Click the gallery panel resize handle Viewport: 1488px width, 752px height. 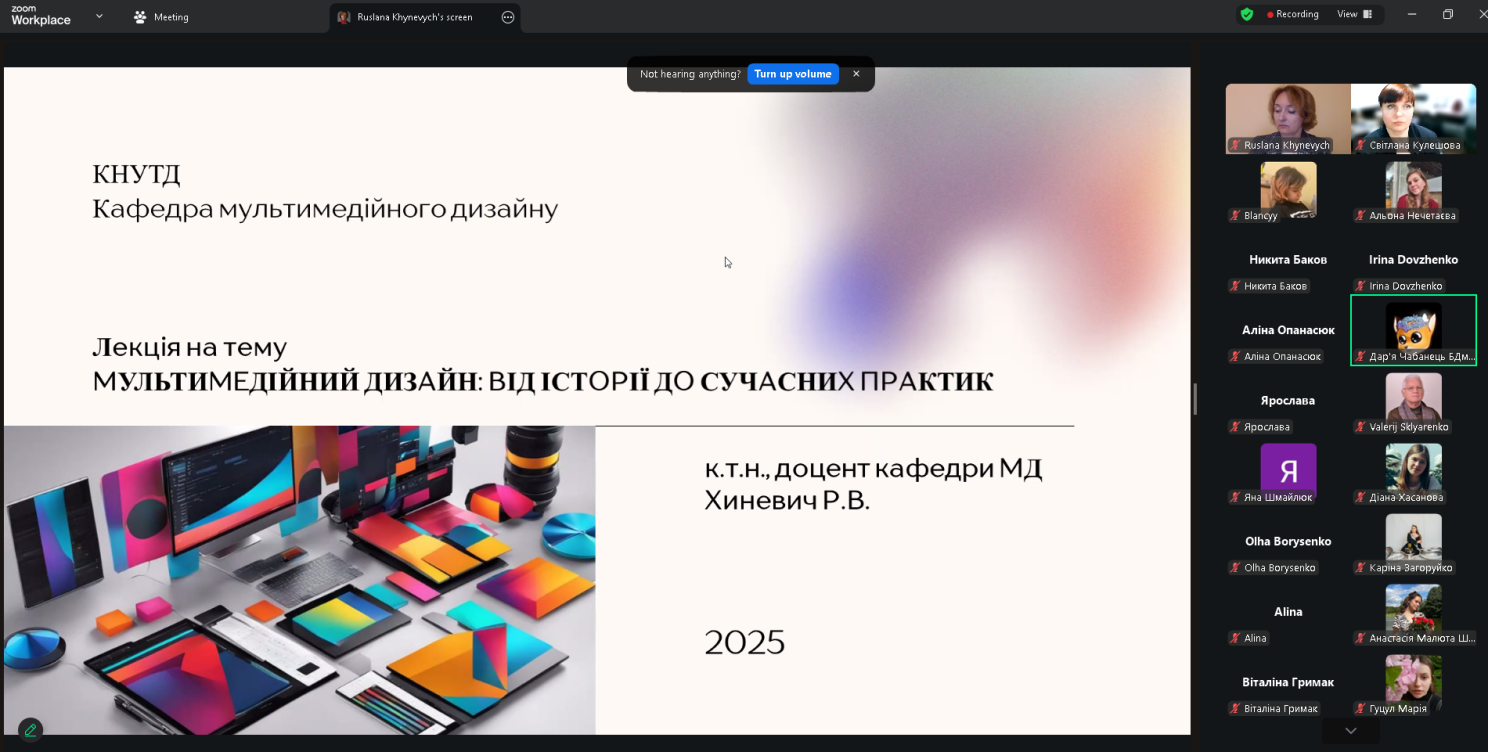coord(1195,398)
